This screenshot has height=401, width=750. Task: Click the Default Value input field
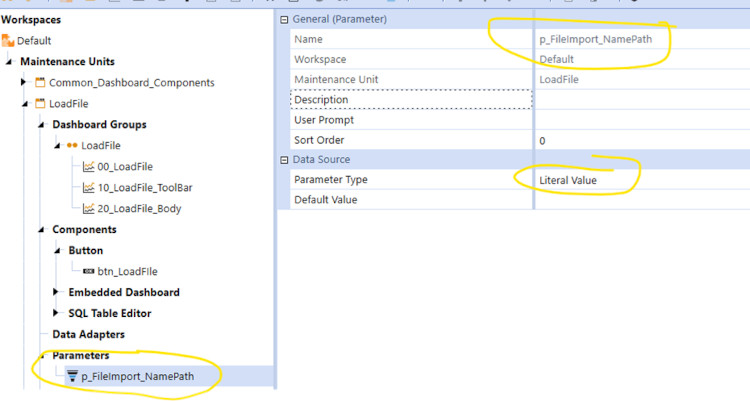(640, 200)
